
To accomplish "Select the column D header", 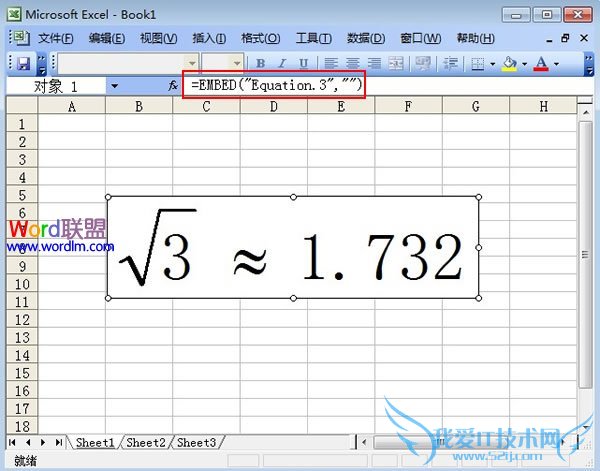I will tap(273, 106).
